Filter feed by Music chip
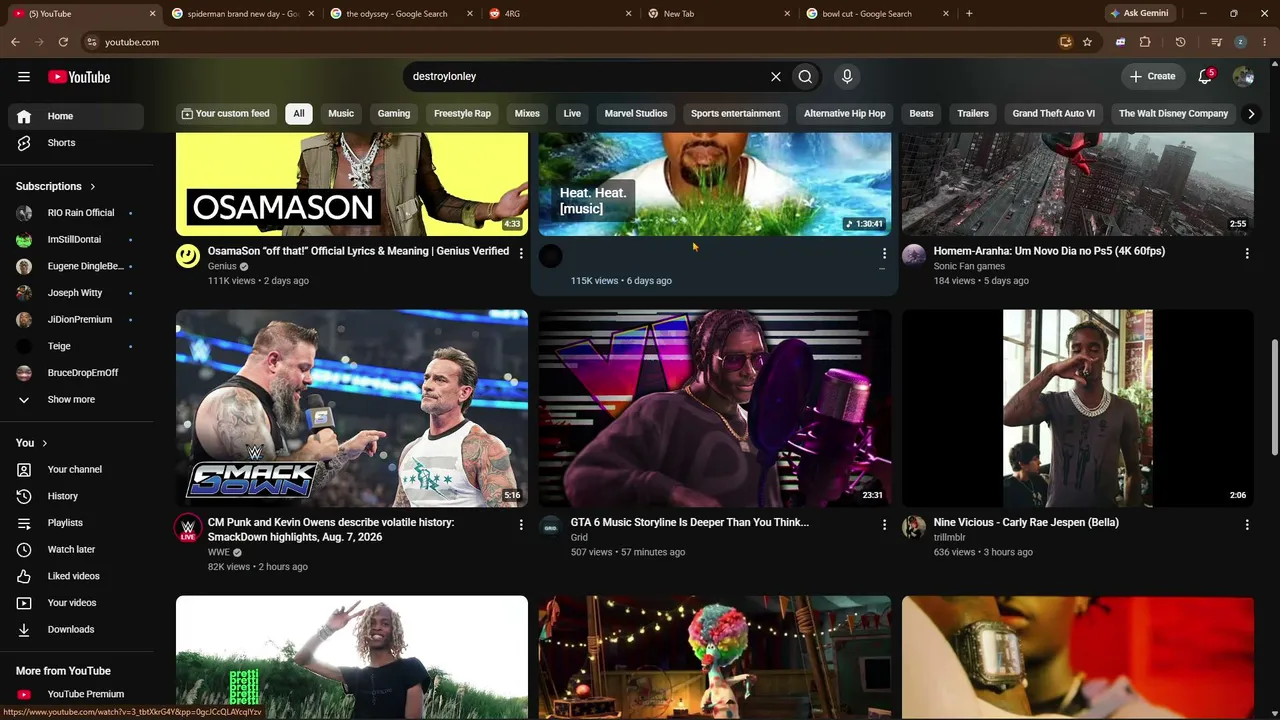 341,113
